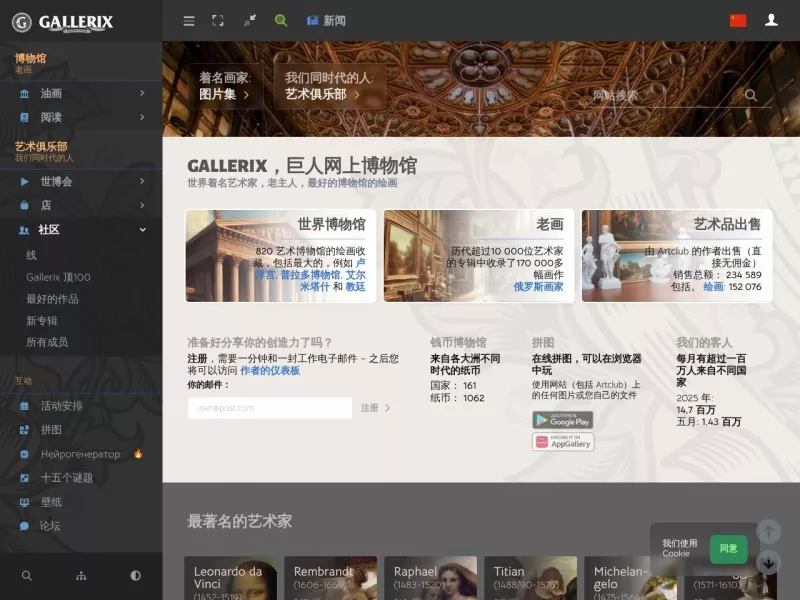
Task: Collapse the 社区 sidebar menu
Action: (x=81, y=230)
